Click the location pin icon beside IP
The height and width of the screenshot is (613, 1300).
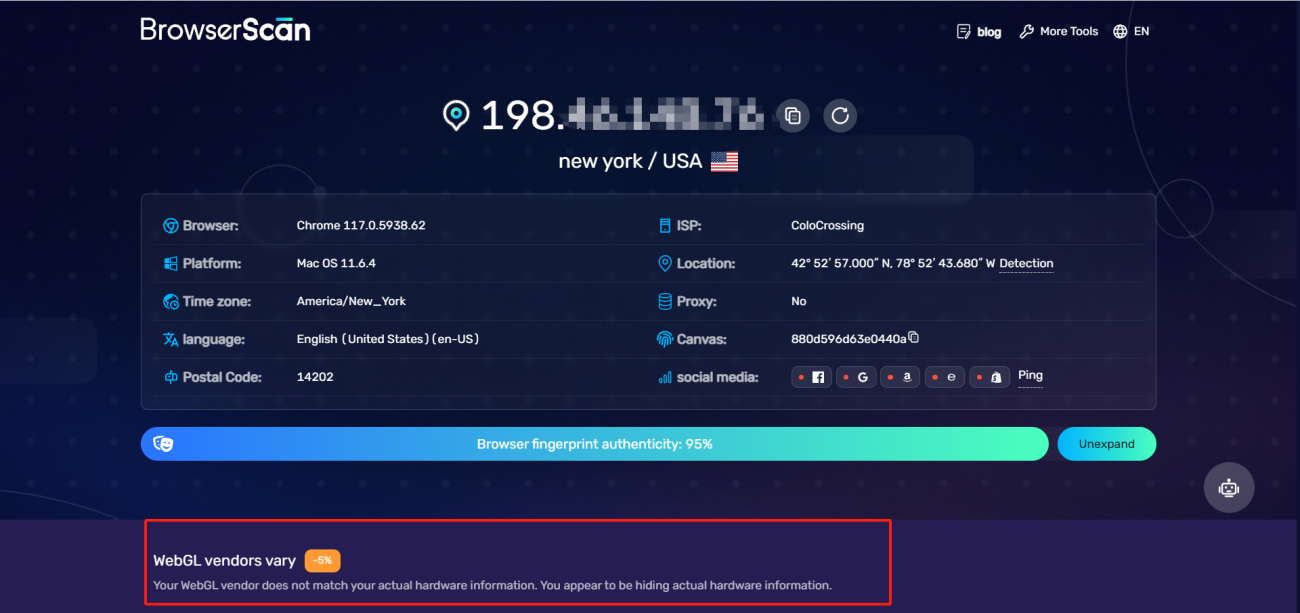[x=456, y=115]
